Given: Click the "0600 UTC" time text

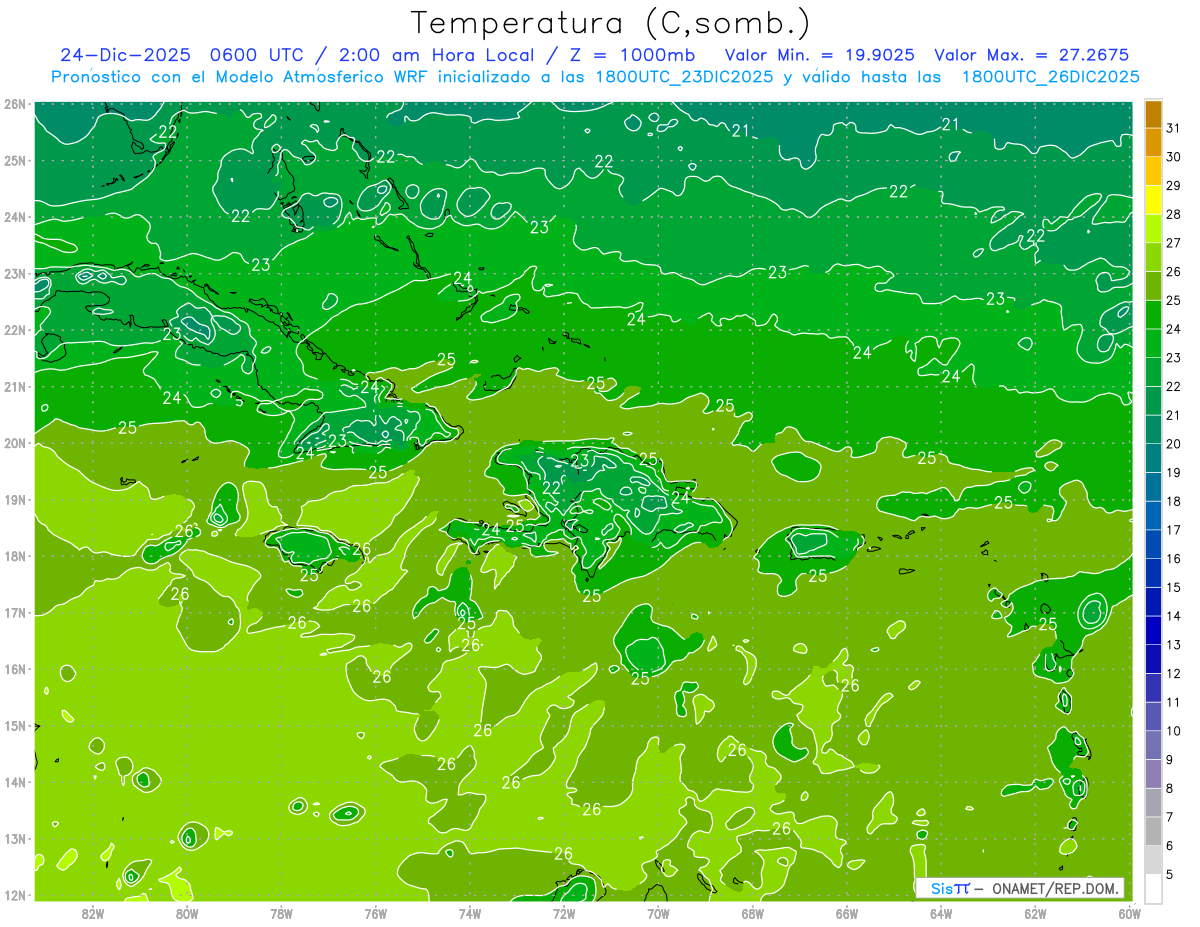Looking at the screenshot, I should 258,54.
